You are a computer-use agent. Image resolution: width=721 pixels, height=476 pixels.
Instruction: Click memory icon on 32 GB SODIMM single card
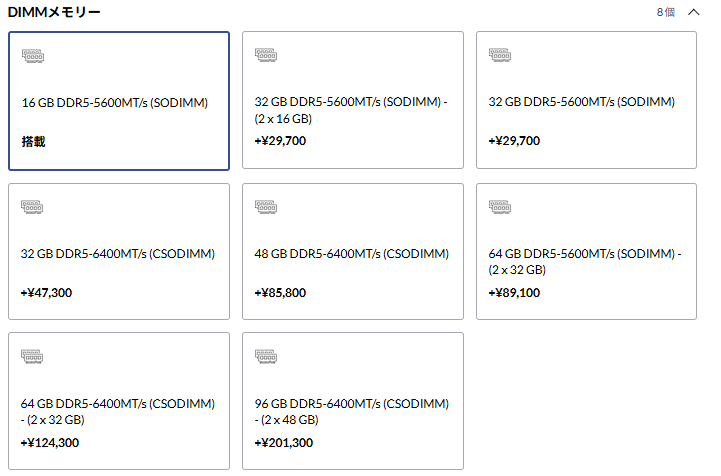[x=500, y=56]
